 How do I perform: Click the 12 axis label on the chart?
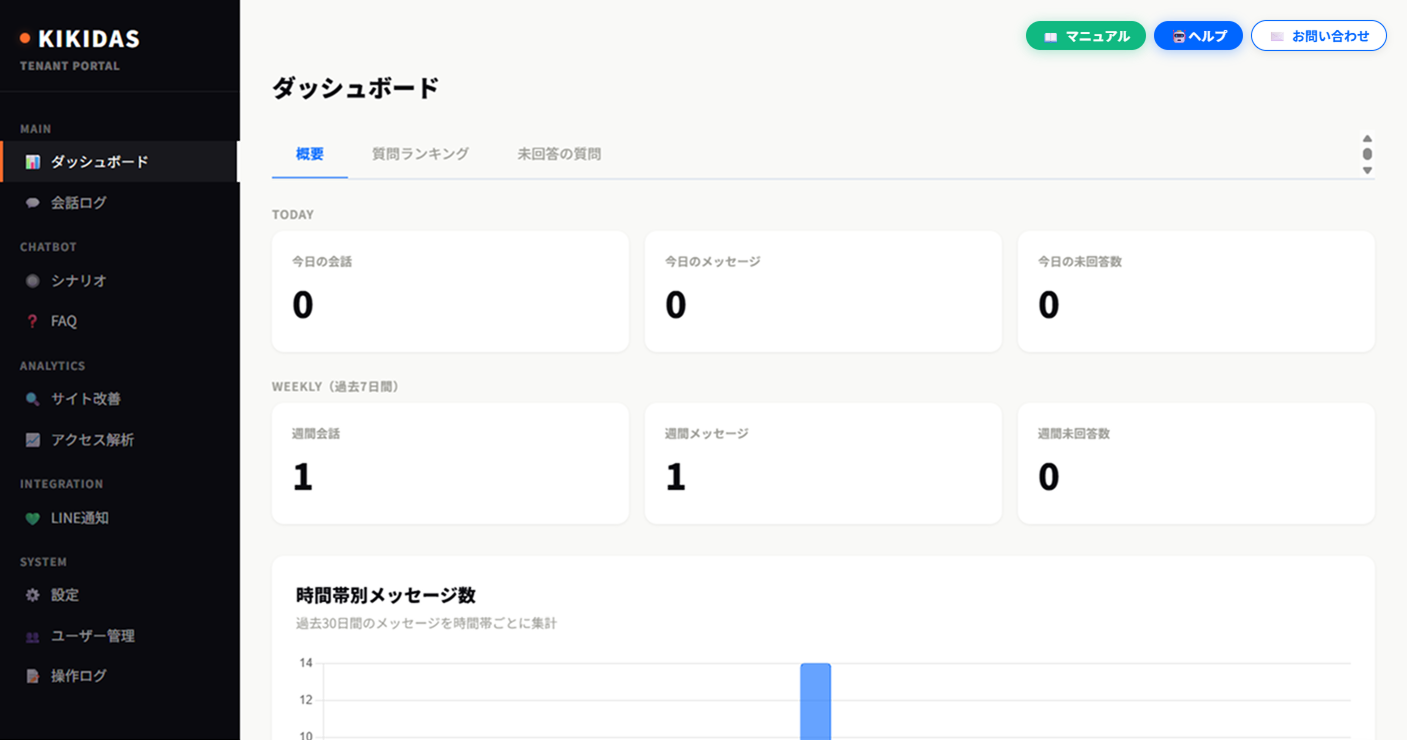click(306, 700)
